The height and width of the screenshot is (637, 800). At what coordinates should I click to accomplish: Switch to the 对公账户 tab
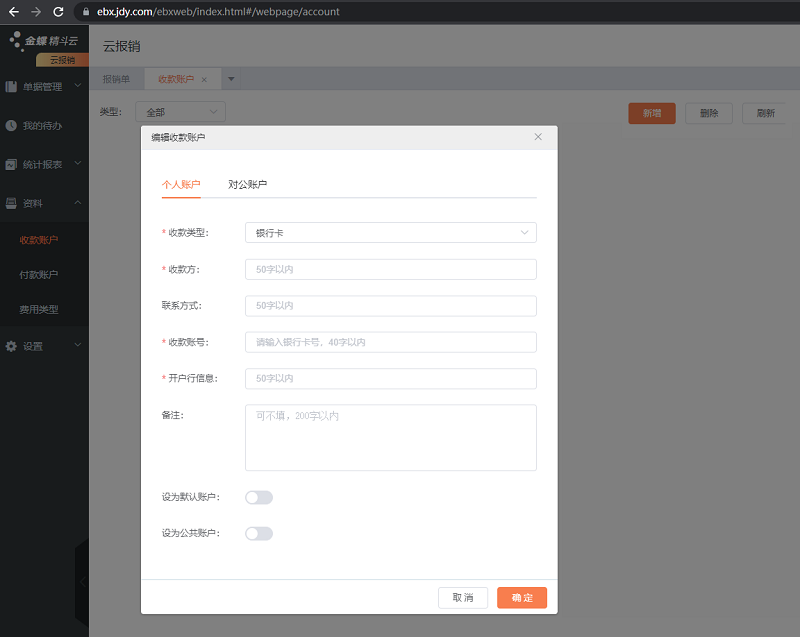[x=247, y=185]
